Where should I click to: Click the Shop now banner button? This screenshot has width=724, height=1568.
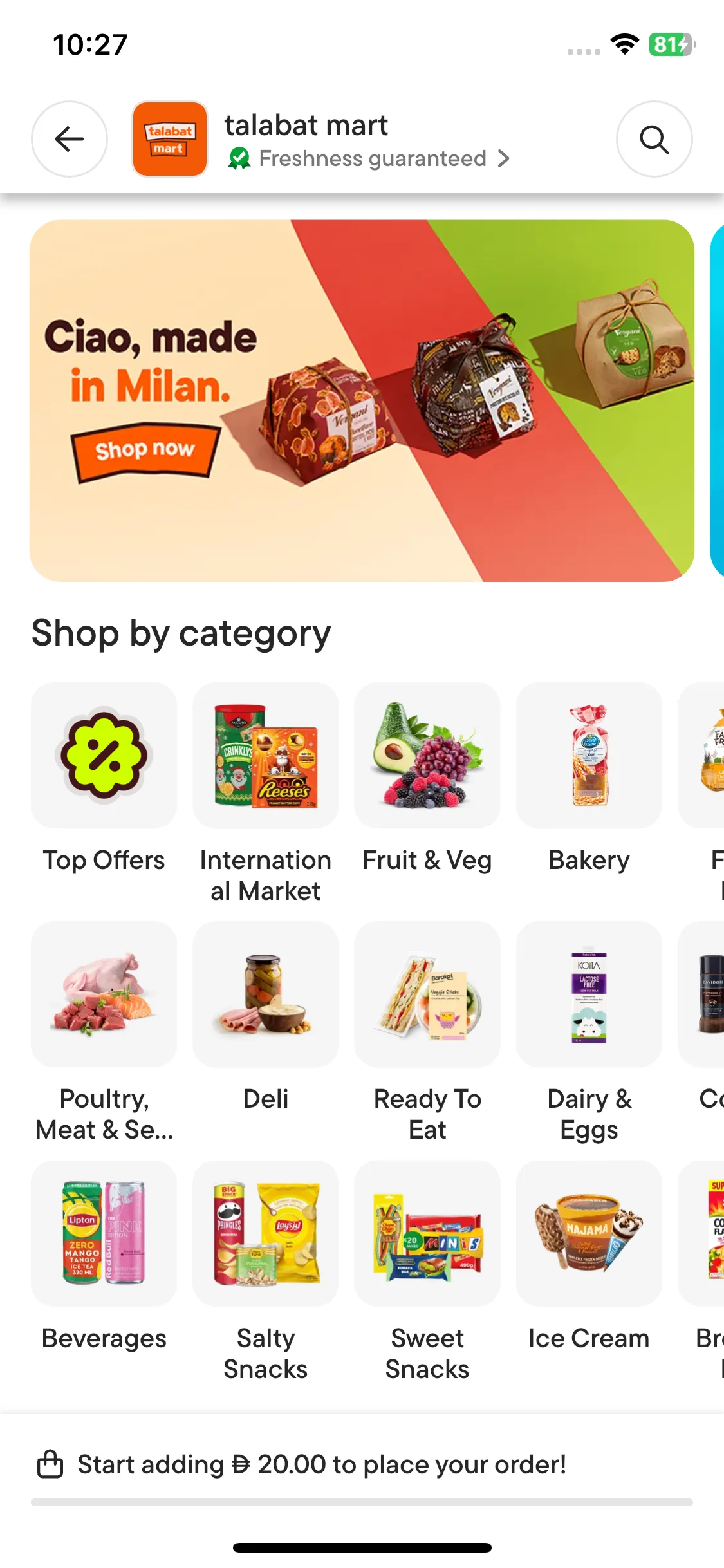pyautogui.click(x=145, y=451)
